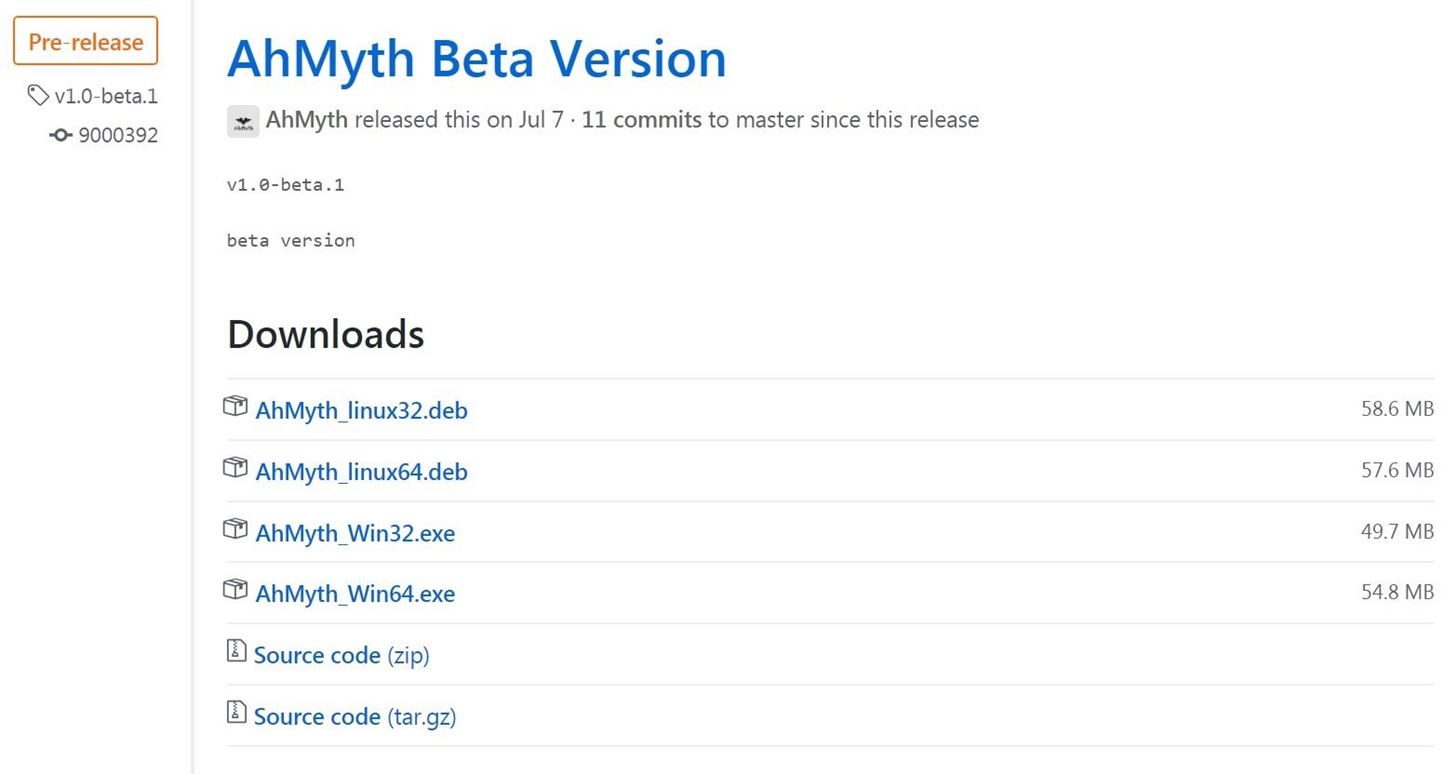Click the 49.7 MB file size text
The image size is (1456, 774).
(x=1397, y=531)
